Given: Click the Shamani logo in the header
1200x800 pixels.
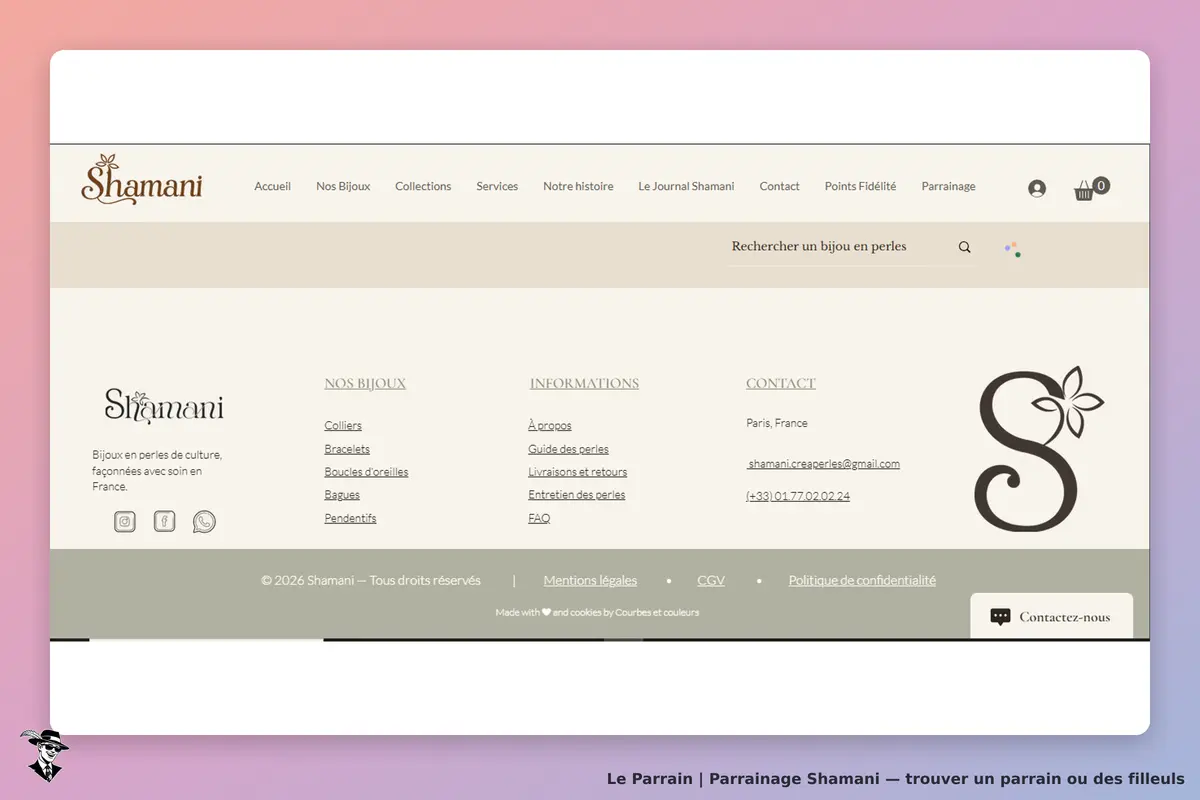Looking at the screenshot, I should point(142,180).
